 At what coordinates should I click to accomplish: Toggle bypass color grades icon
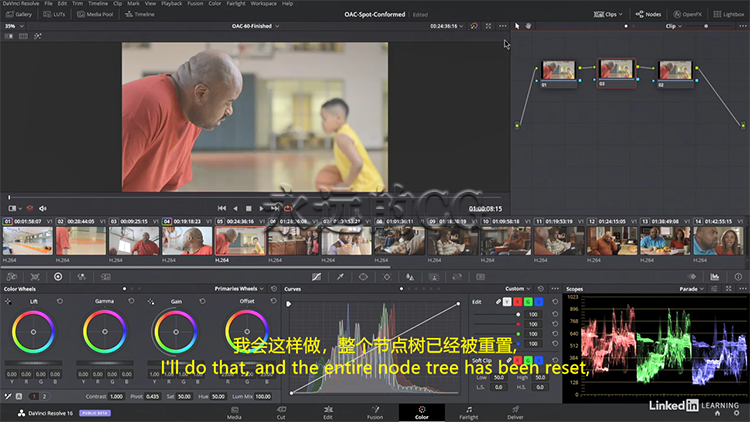[x=474, y=26]
